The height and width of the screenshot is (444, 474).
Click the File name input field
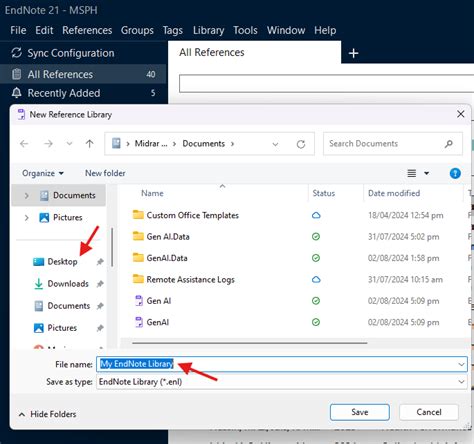(x=282, y=364)
